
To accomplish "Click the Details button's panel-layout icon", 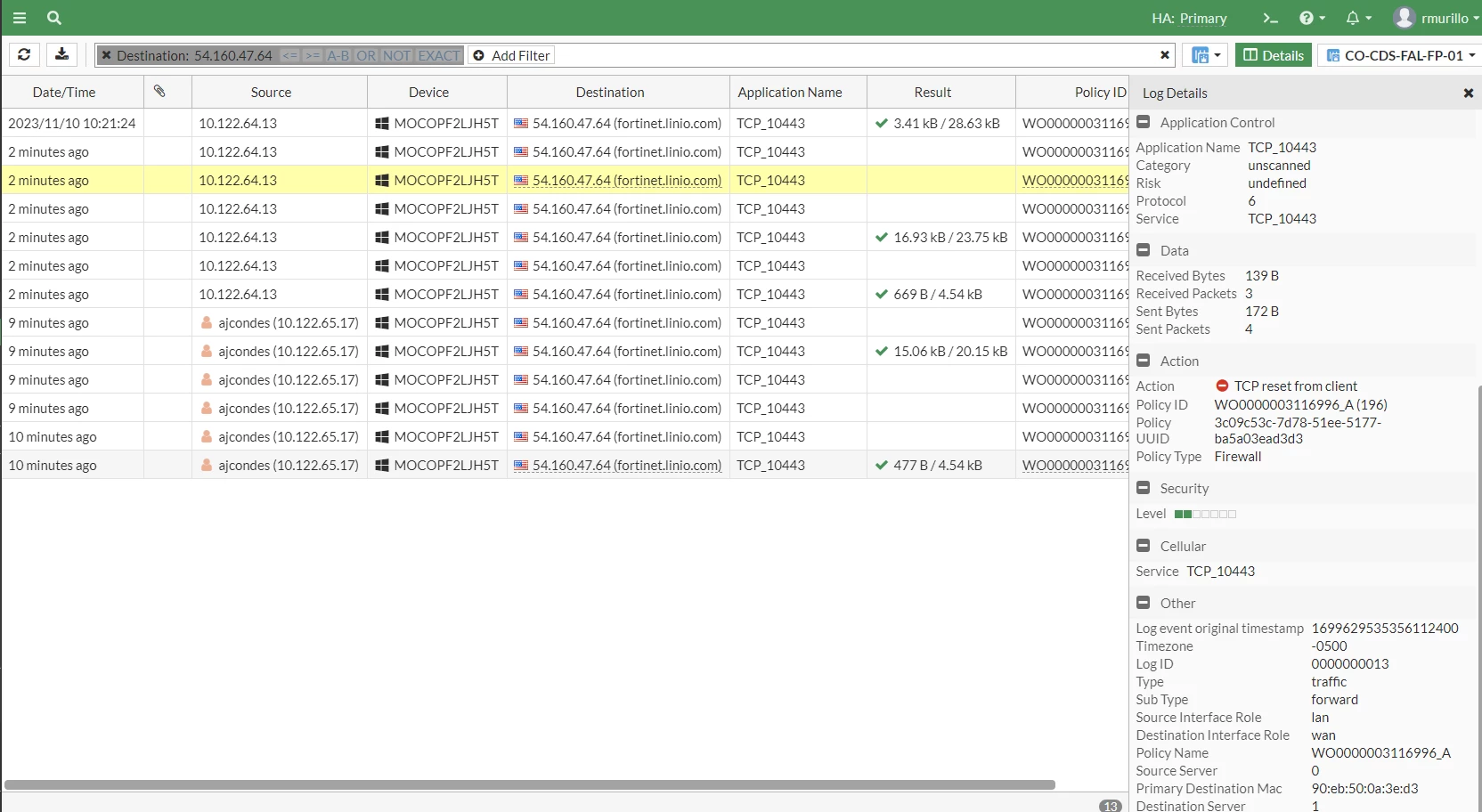I will pos(1250,55).
